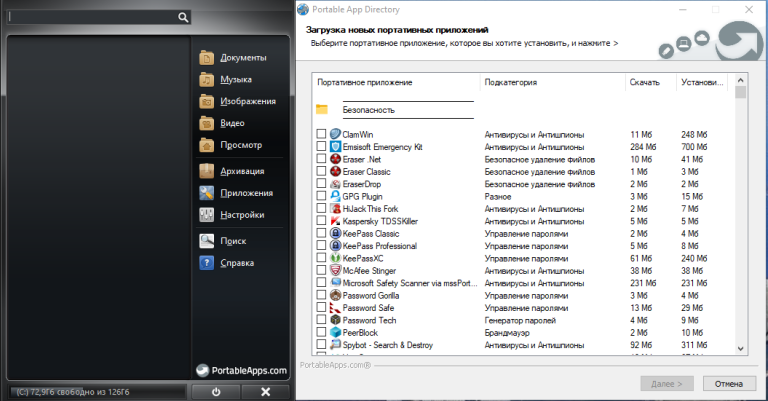Image resolution: width=768 pixels, height=401 pixels.
Task: Click the EraserDrop icon
Action: (x=335, y=184)
